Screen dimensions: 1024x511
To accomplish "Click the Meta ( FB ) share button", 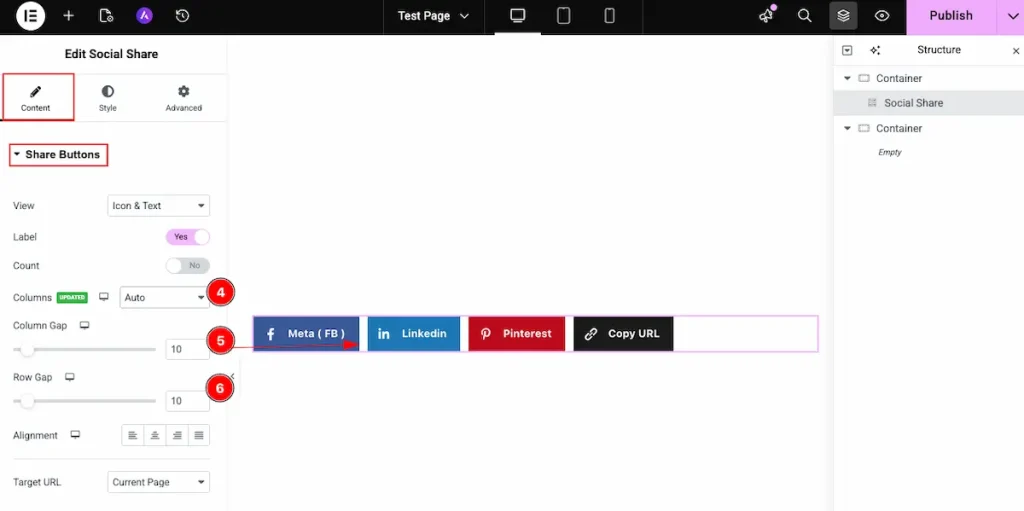I will click(x=306, y=334).
